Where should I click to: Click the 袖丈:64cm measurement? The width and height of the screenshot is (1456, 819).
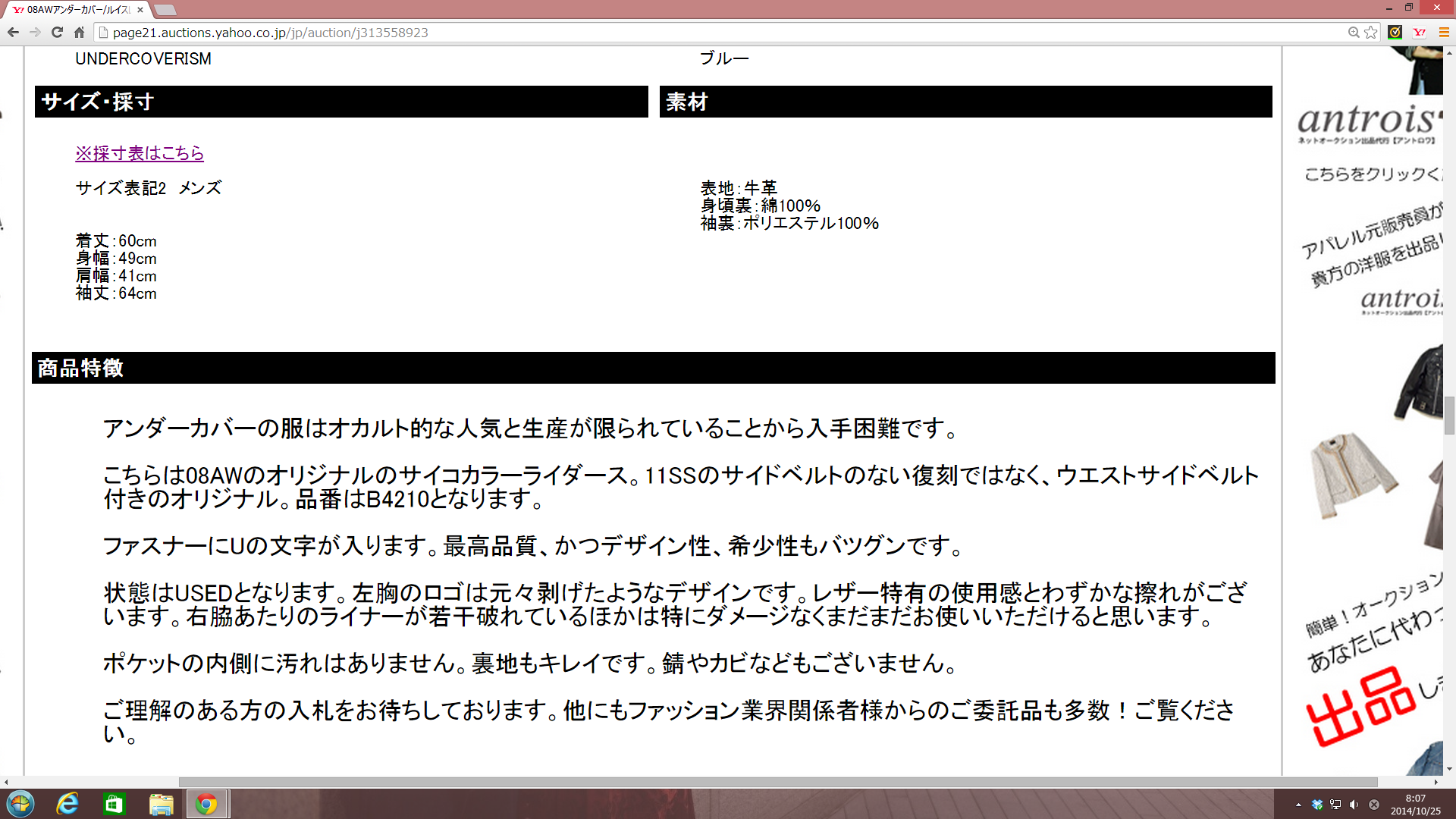[116, 293]
